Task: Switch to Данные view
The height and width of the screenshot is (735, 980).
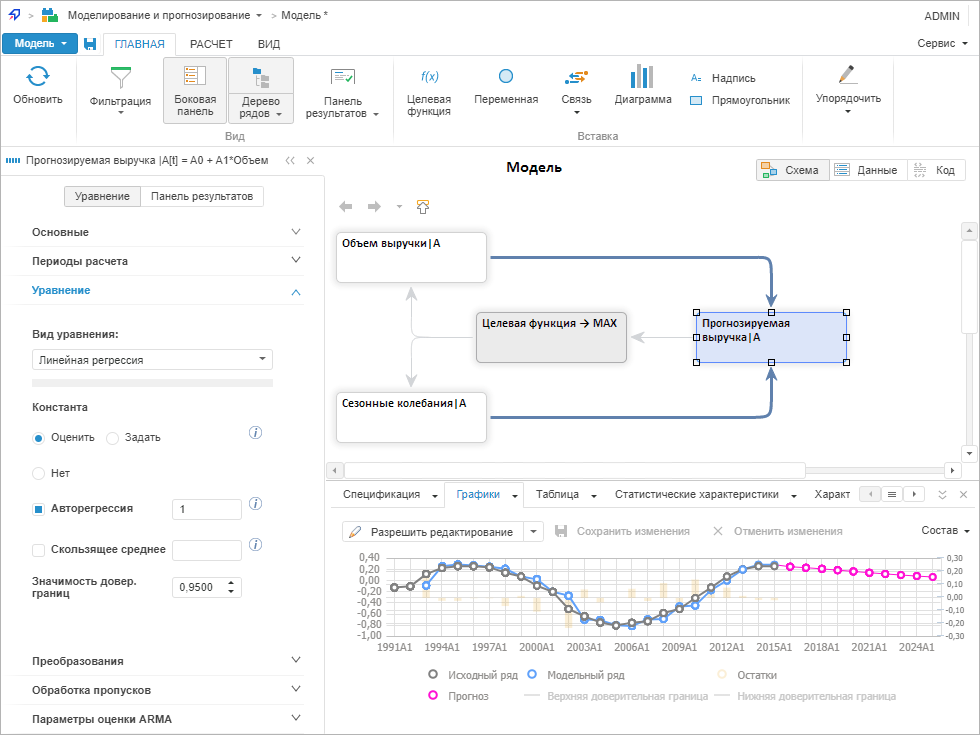Action: pyautogui.click(x=866, y=170)
